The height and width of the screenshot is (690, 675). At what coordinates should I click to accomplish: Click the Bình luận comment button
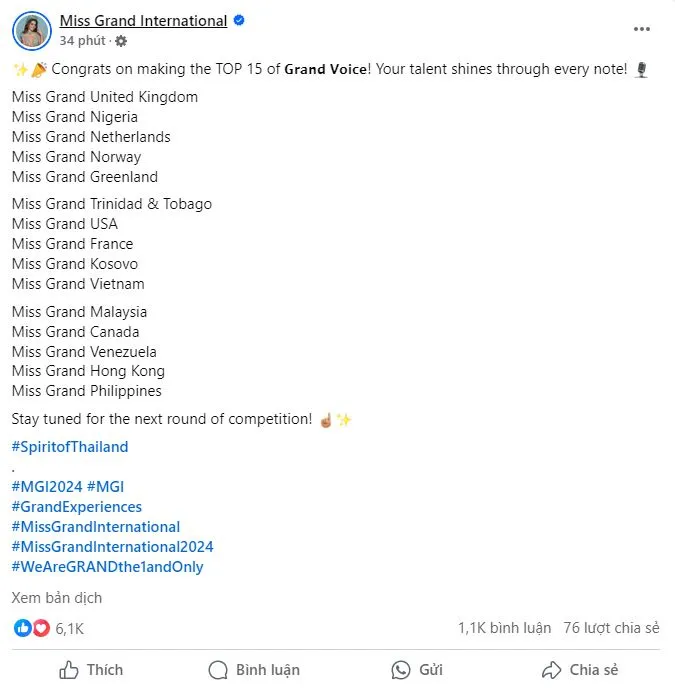[x=254, y=670]
